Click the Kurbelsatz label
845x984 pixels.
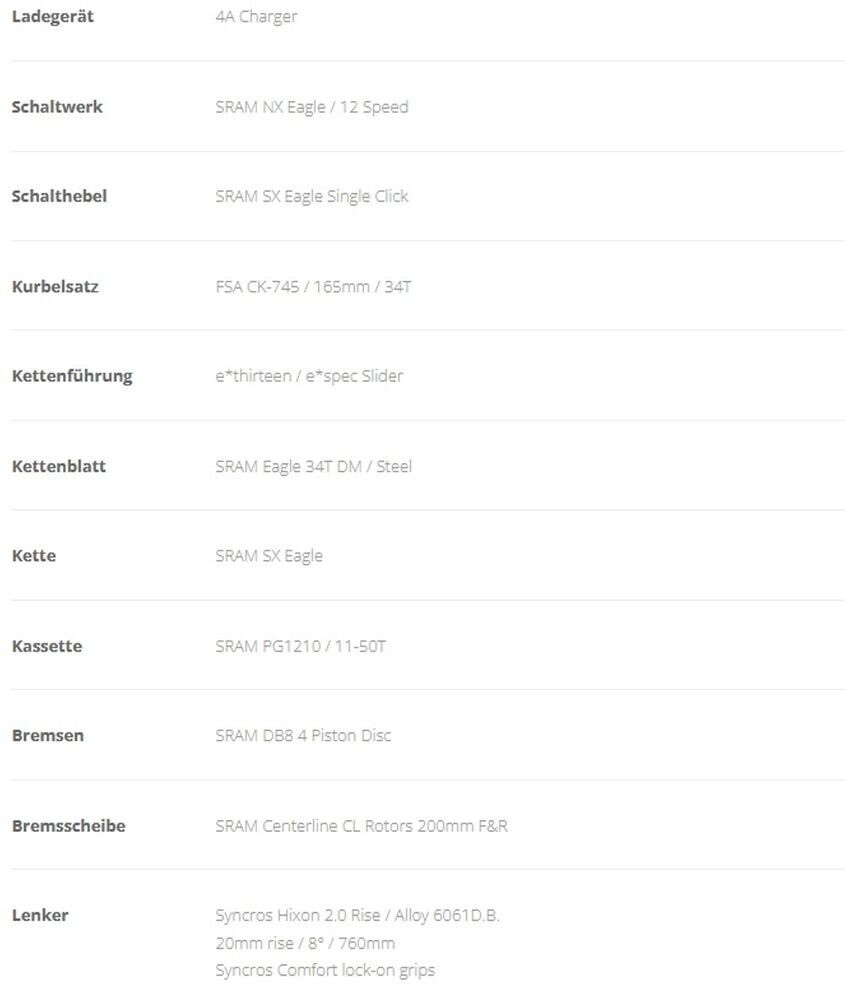point(55,287)
